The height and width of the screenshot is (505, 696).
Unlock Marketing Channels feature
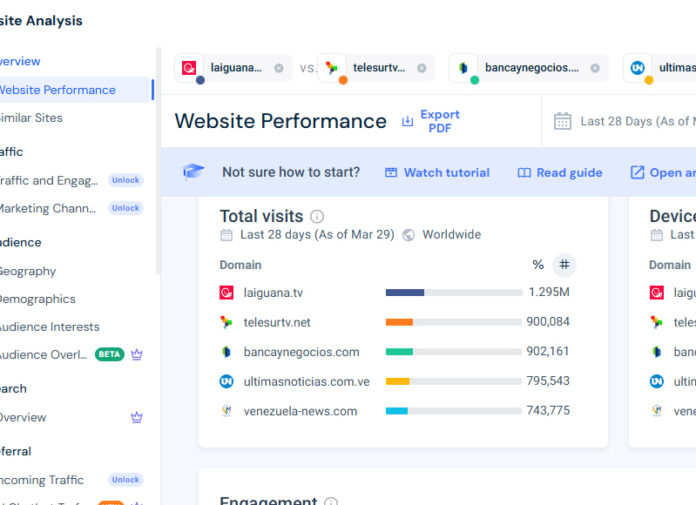[x=126, y=208]
